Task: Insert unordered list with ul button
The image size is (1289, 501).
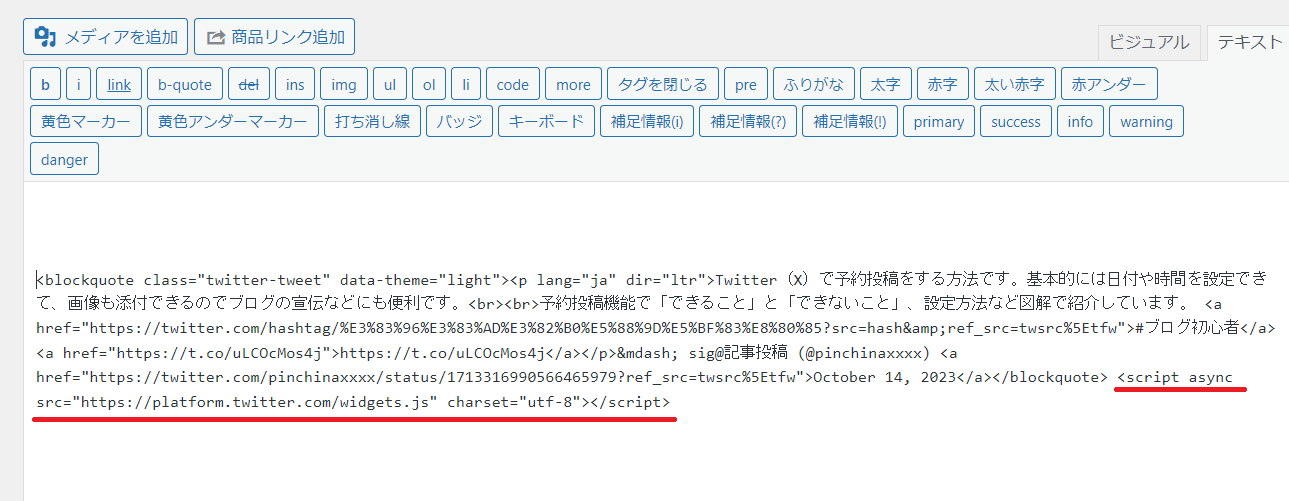Action: [x=389, y=84]
